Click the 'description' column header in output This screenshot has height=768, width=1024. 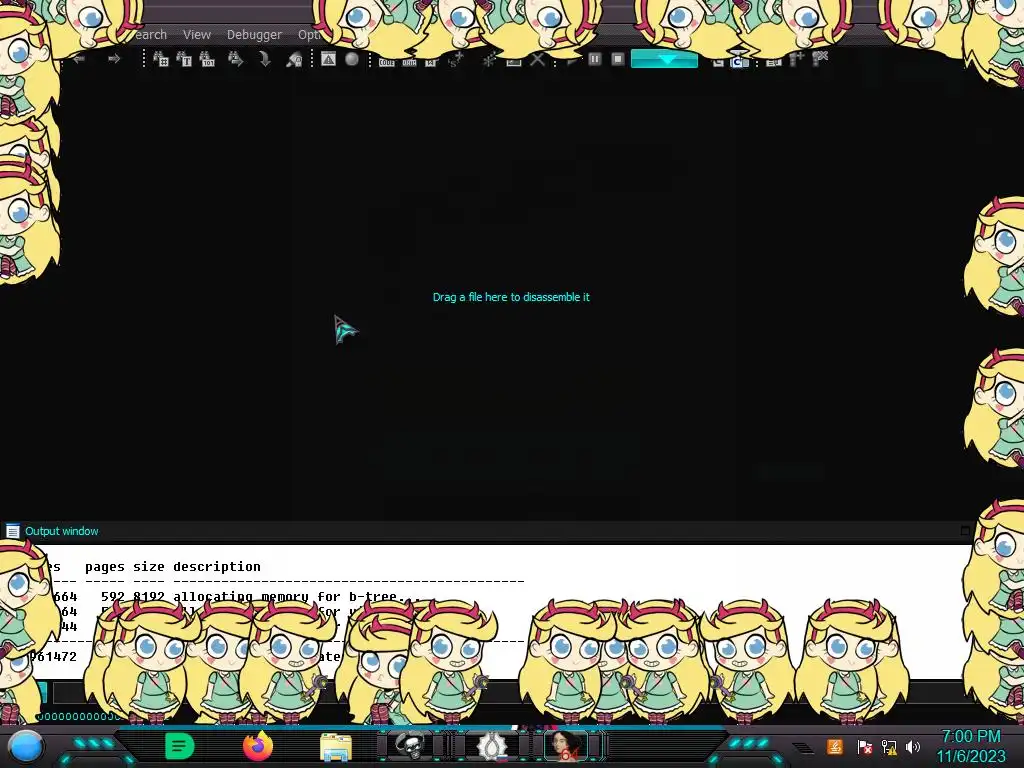[x=217, y=566]
